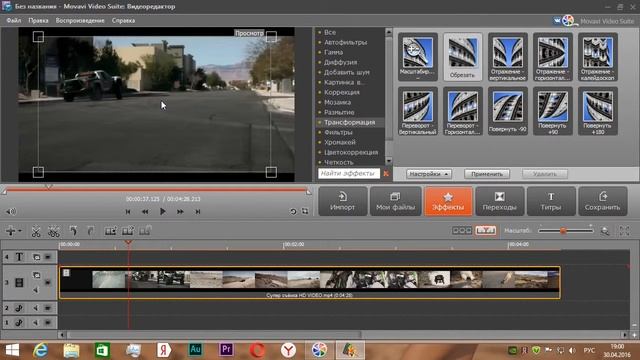Open the Справка menu
Viewport: 640px width, 360px height.
(x=123, y=20)
